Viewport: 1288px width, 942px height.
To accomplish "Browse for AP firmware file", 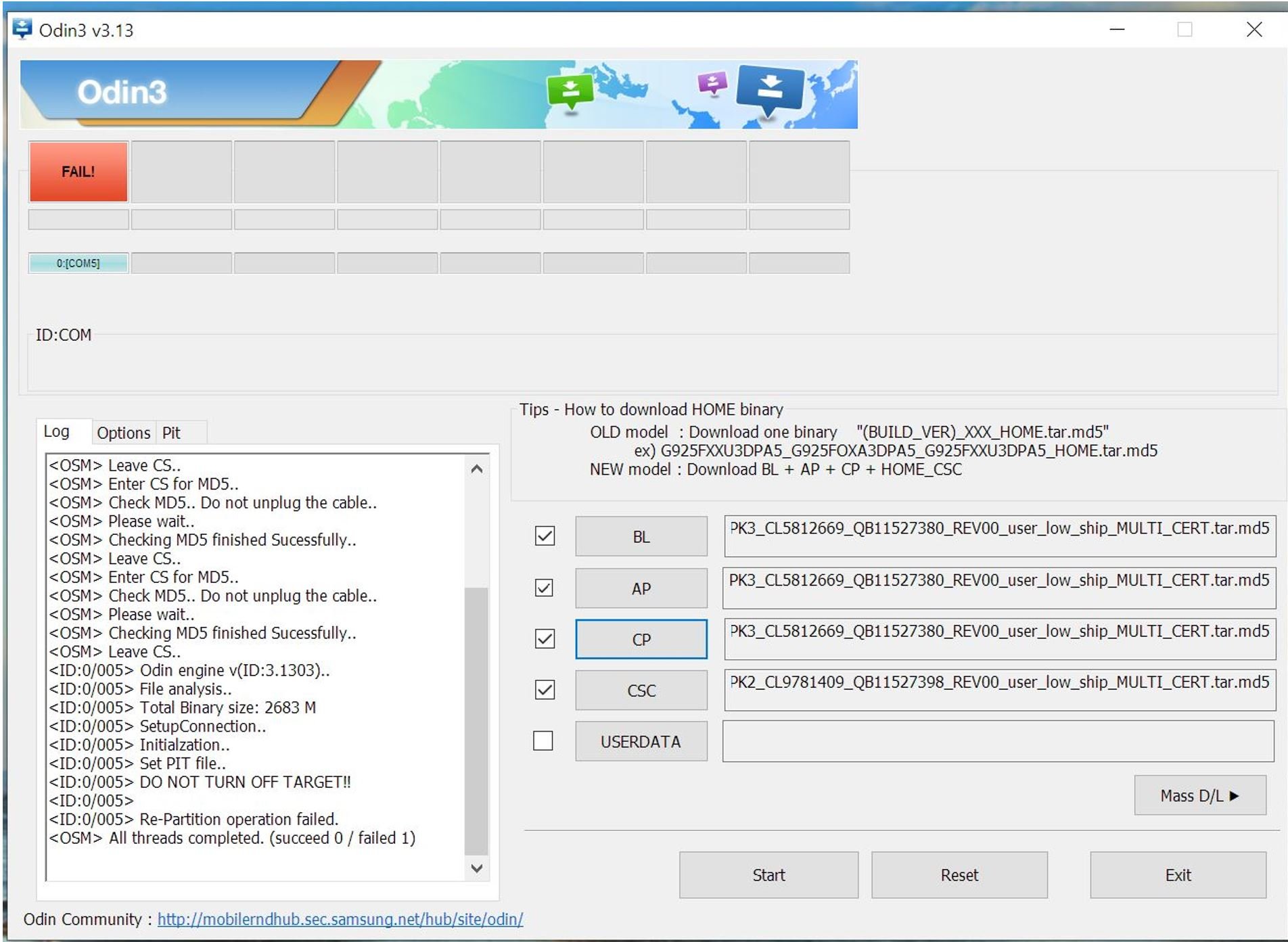I will tap(641, 588).
